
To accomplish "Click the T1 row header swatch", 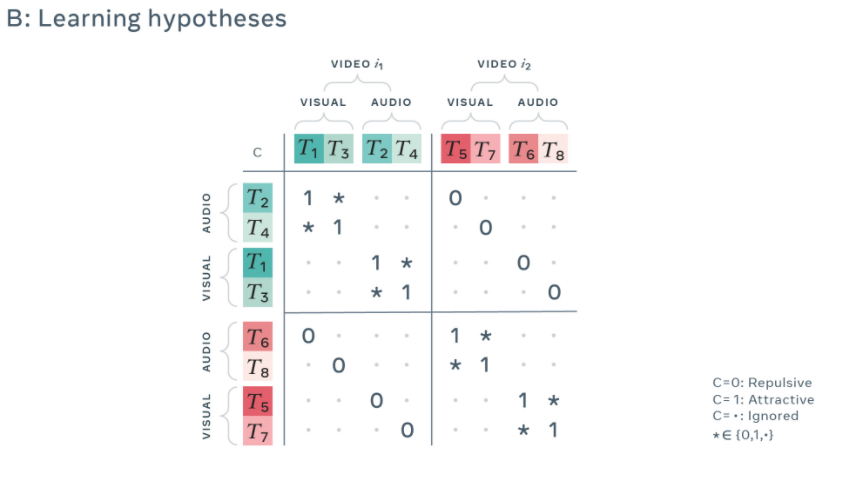I will coord(258,264).
